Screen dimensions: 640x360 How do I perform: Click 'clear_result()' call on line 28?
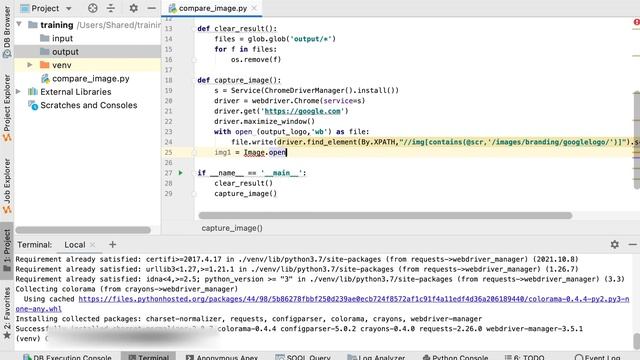[x=243, y=183]
